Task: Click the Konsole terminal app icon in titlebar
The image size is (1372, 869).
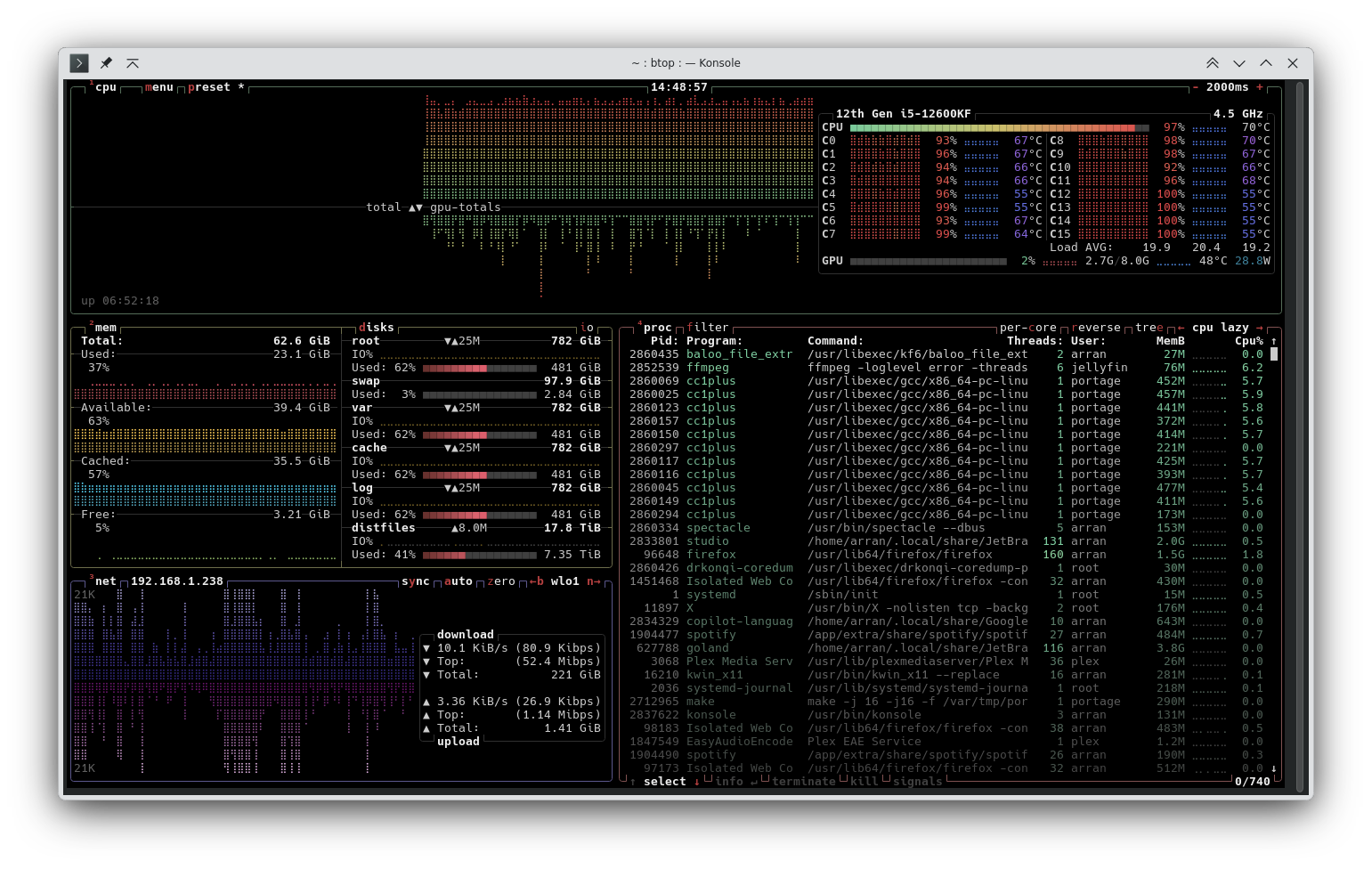Action: (x=79, y=63)
